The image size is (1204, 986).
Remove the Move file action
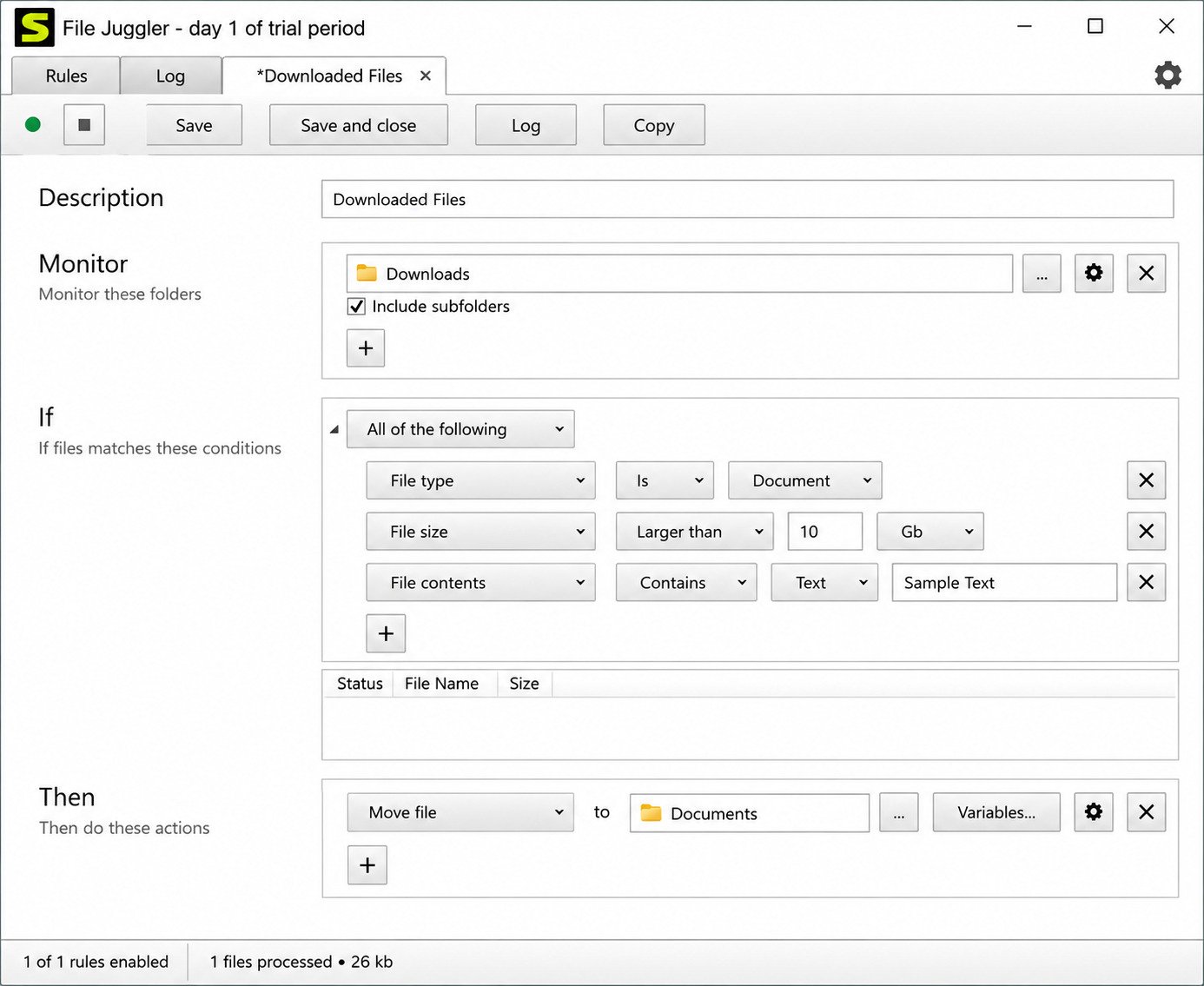1146,812
